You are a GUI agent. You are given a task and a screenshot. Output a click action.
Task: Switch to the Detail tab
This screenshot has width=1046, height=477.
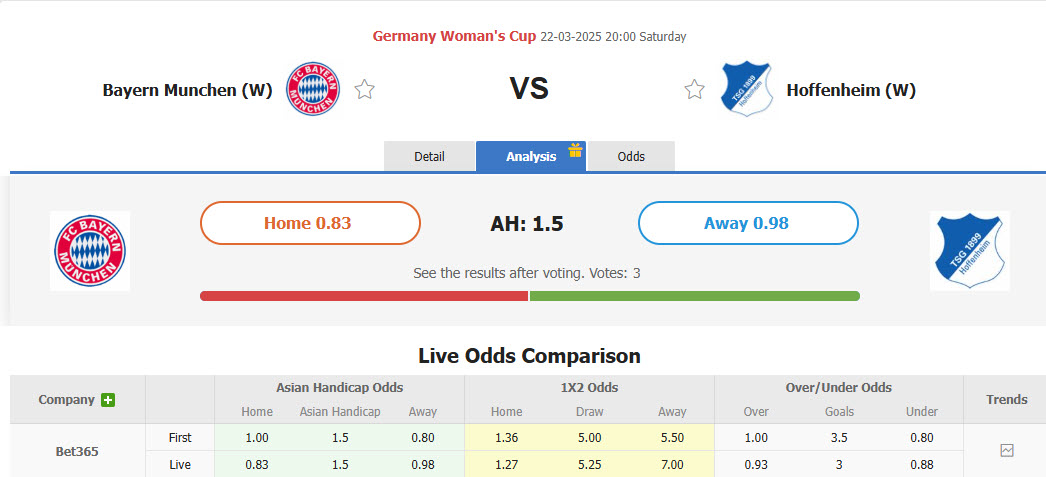429,157
